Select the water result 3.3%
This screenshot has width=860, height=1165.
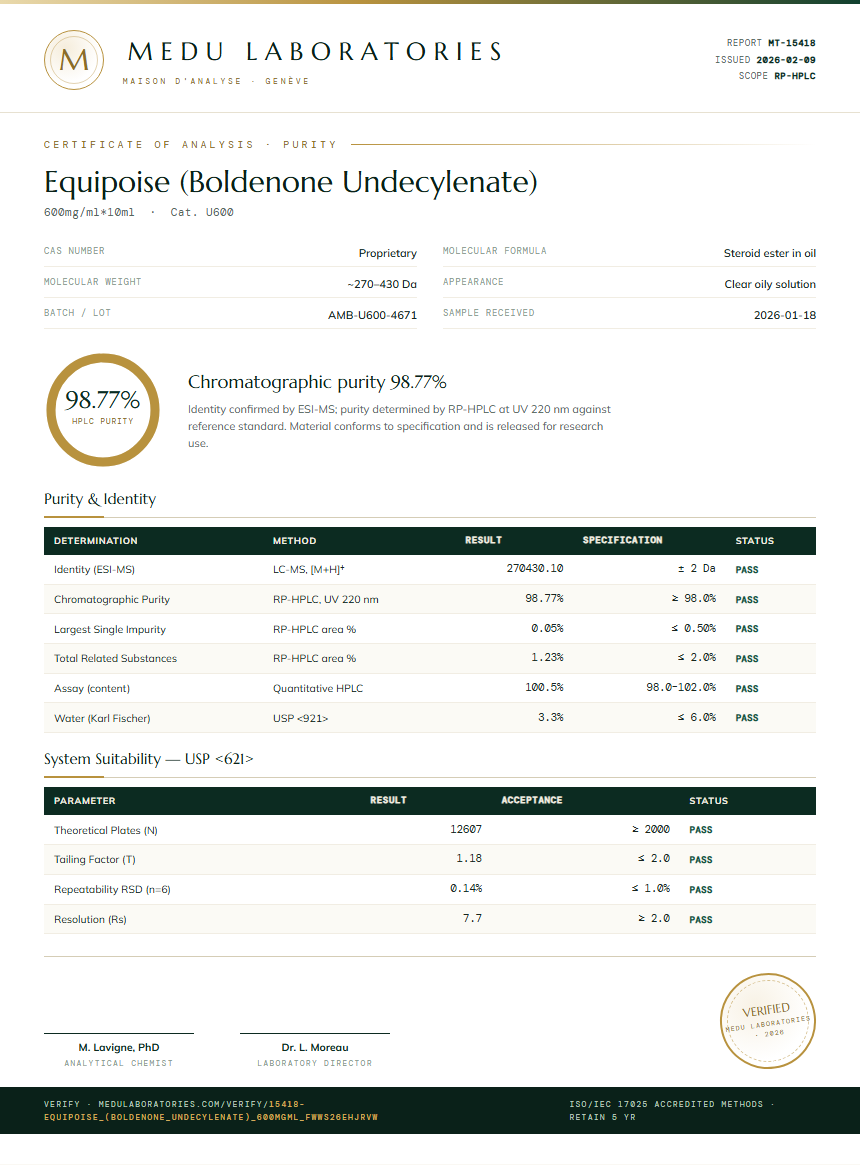(x=551, y=718)
